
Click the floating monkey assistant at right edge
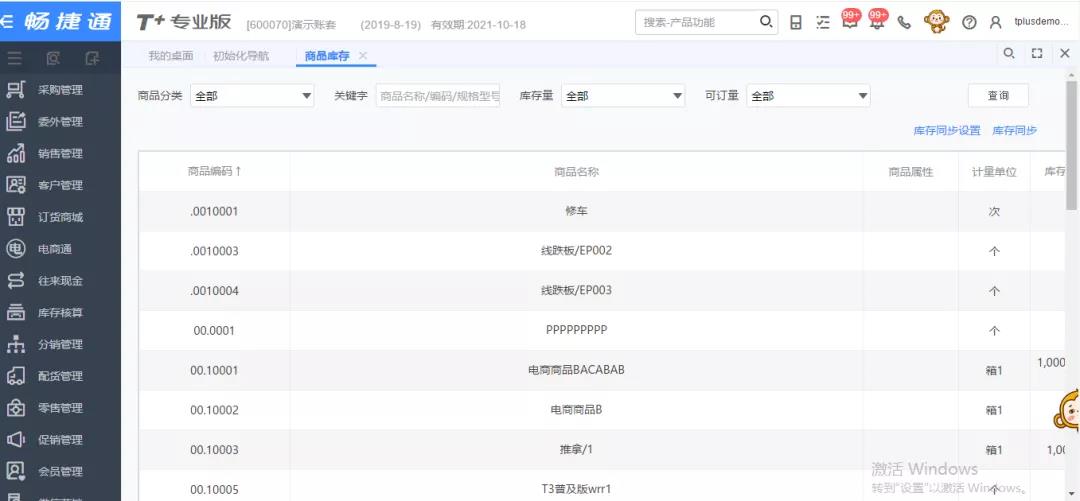[x=1066, y=411]
